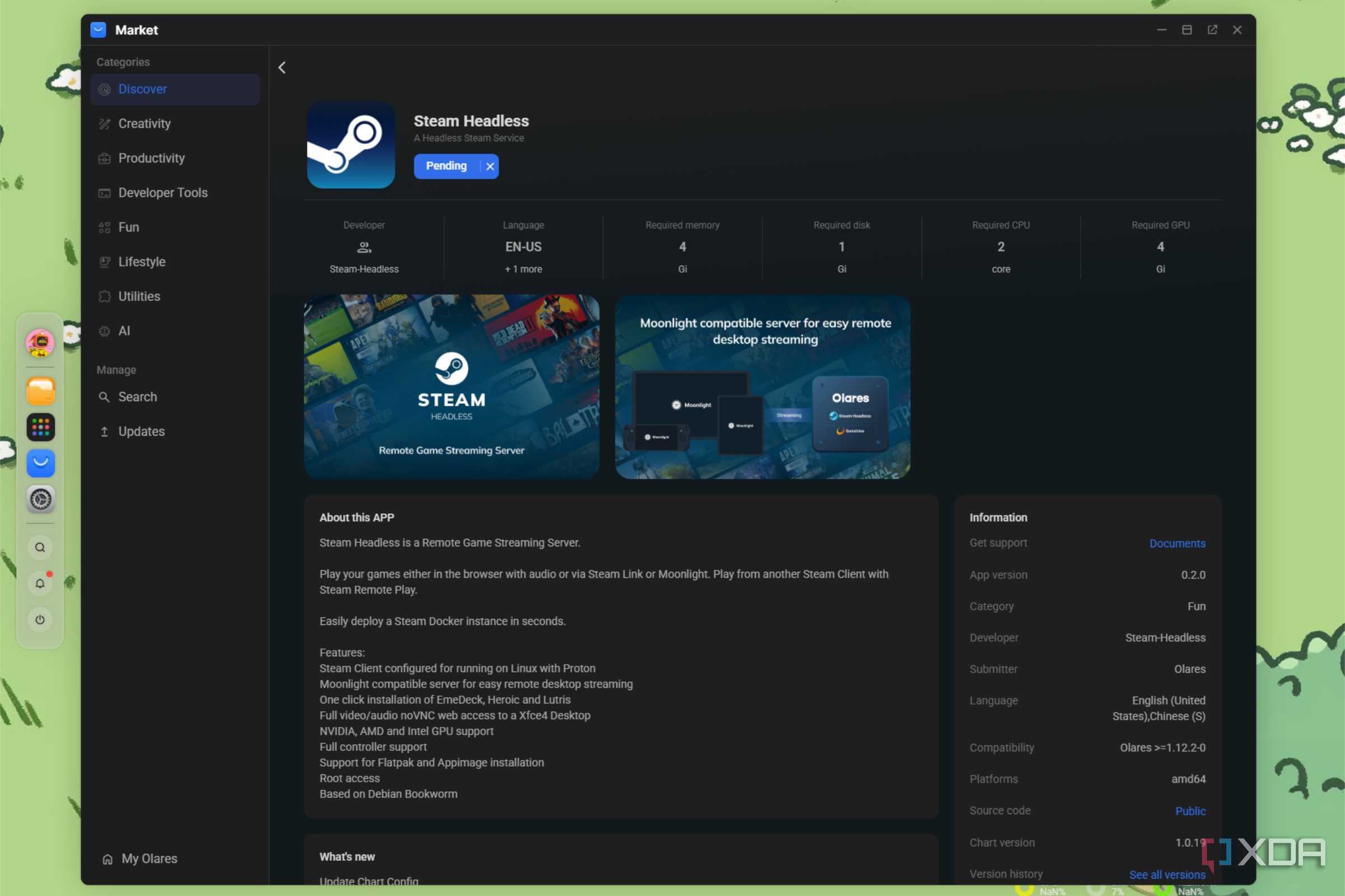The height and width of the screenshot is (896, 1345).
Task: Open the Utilities category
Action: pyautogui.click(x=175, y=297)
